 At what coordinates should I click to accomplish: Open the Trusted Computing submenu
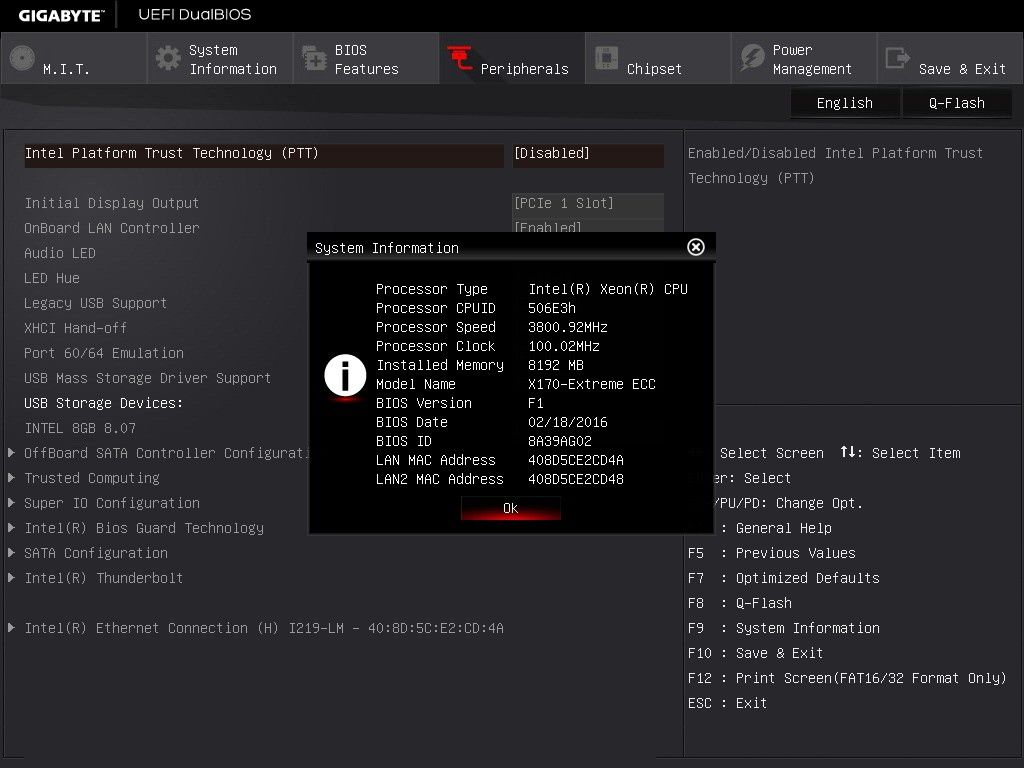tap(92, 478)
